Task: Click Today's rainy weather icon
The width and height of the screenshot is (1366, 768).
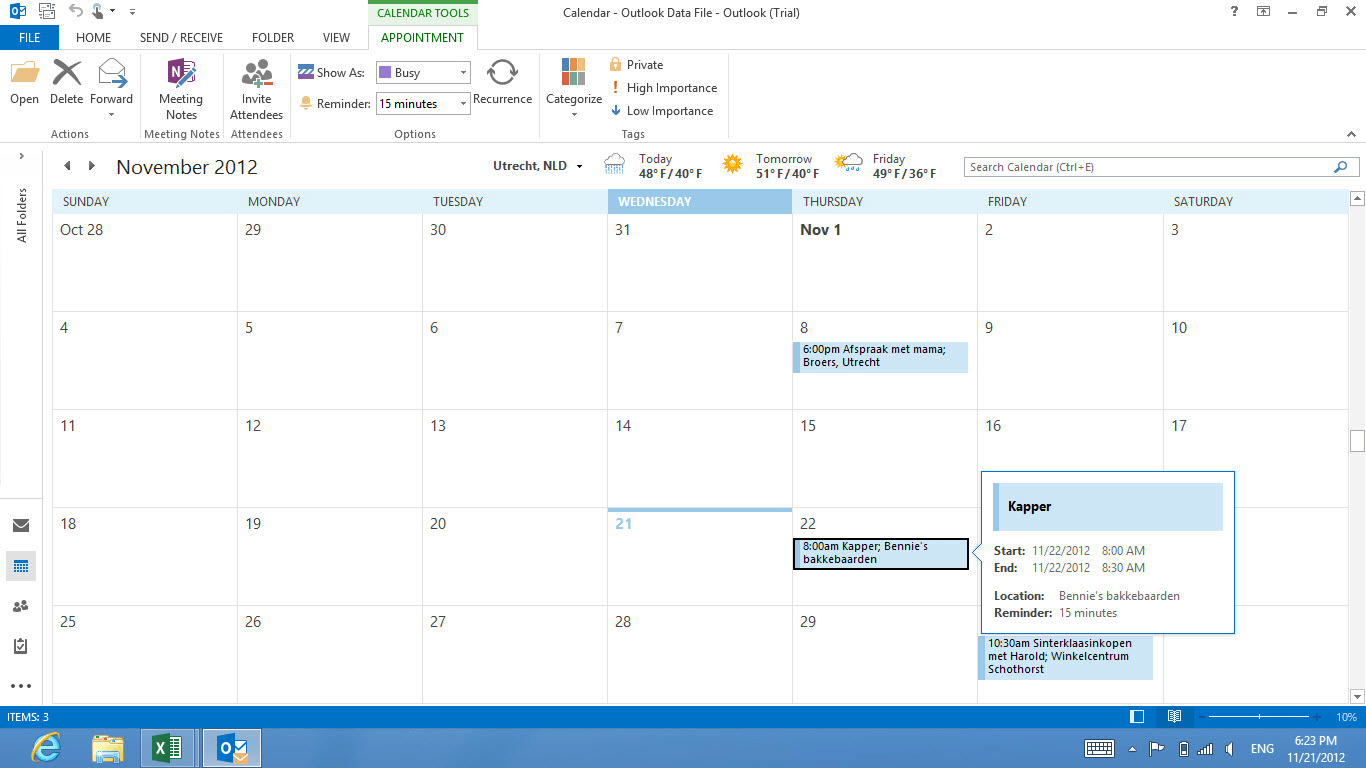Action: click(615, 164)
